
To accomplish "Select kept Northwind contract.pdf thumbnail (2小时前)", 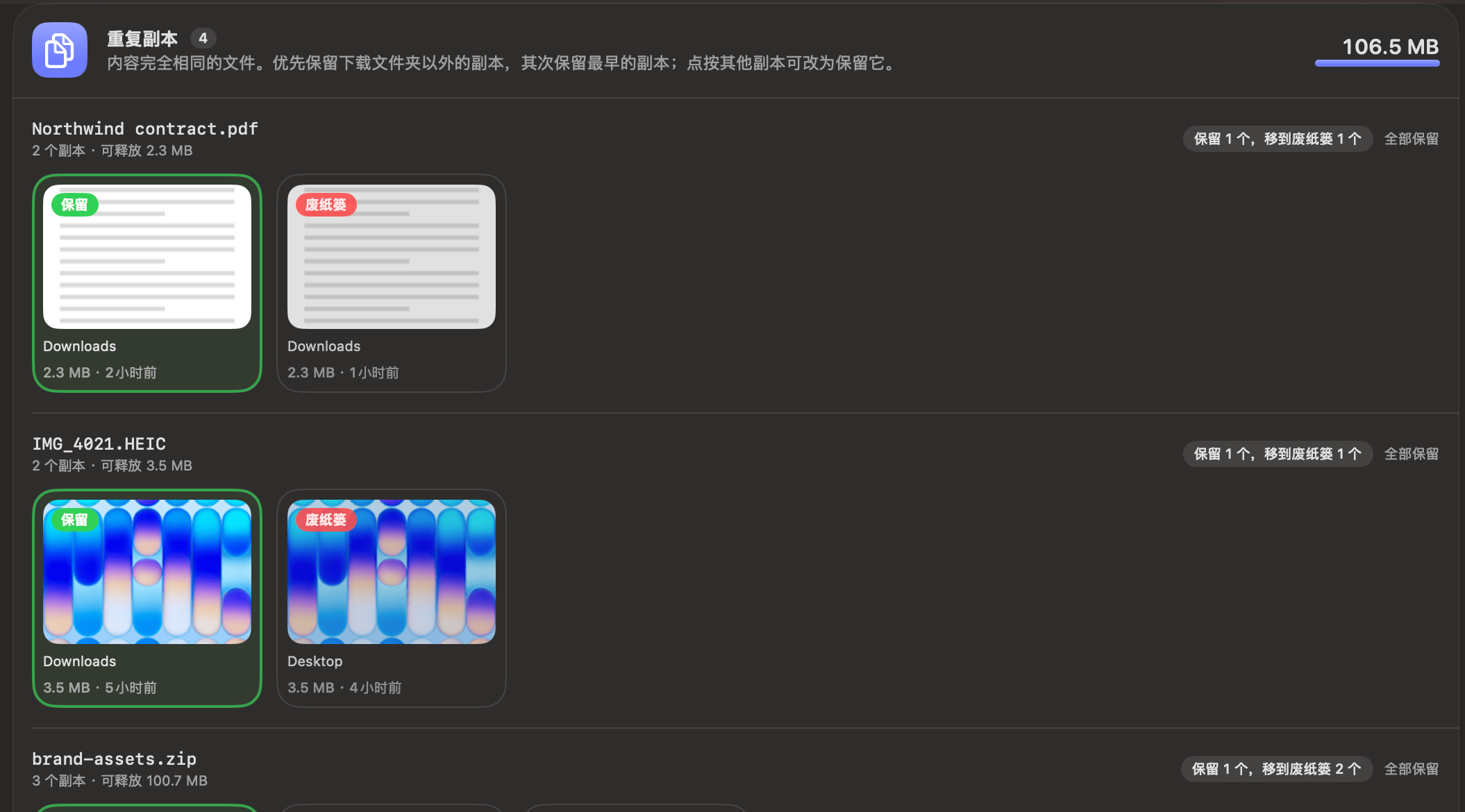I will 147,257.
